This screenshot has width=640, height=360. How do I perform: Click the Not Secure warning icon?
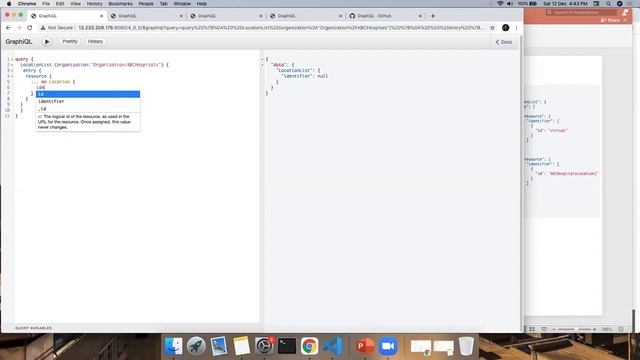tap(42, 28)
